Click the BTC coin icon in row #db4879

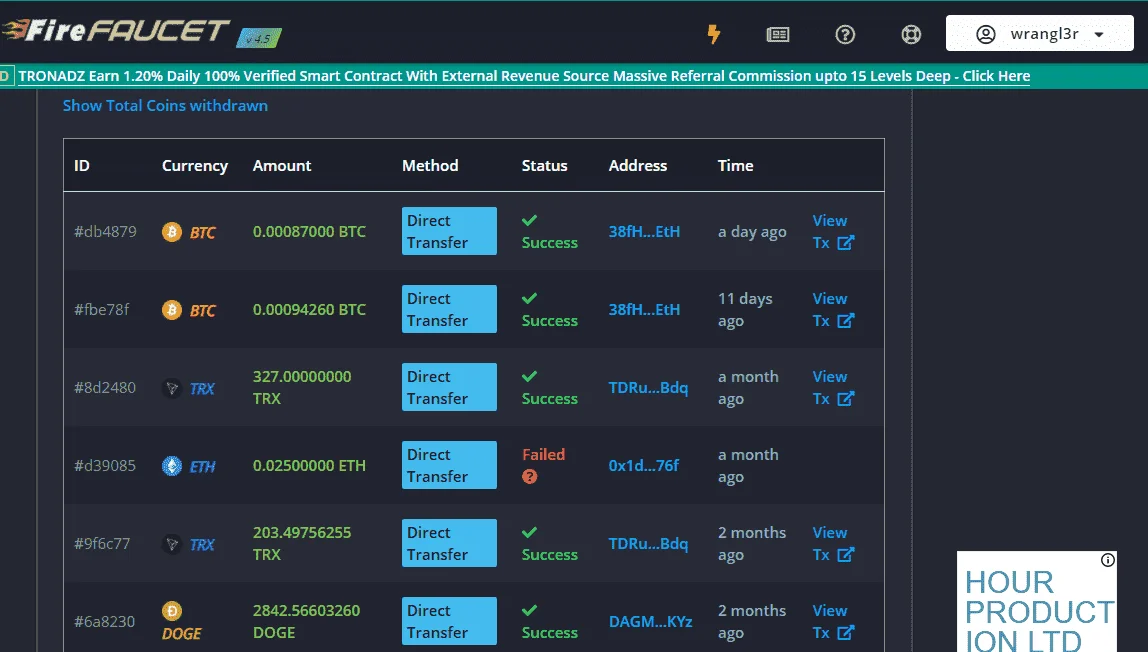pyautogui.click(x=171, y=232)
